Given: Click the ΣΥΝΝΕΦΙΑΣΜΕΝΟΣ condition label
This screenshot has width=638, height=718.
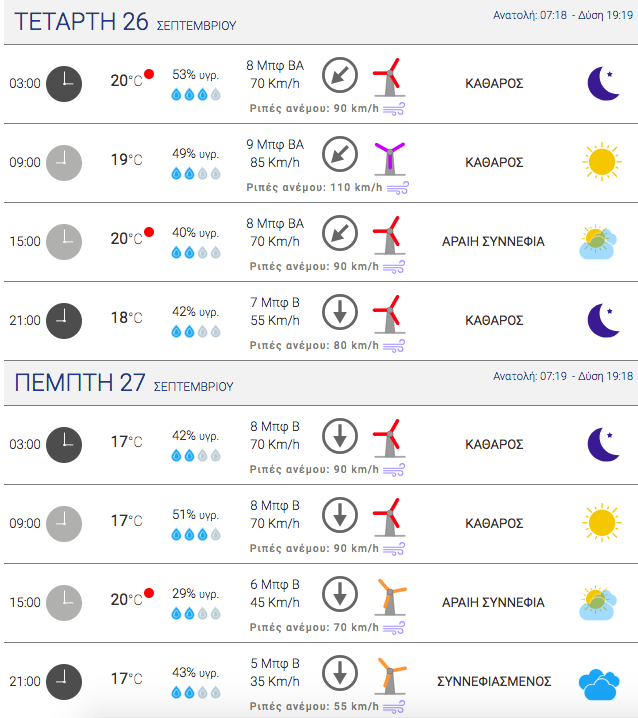Looking at the screenshot, I should (494, 681).
